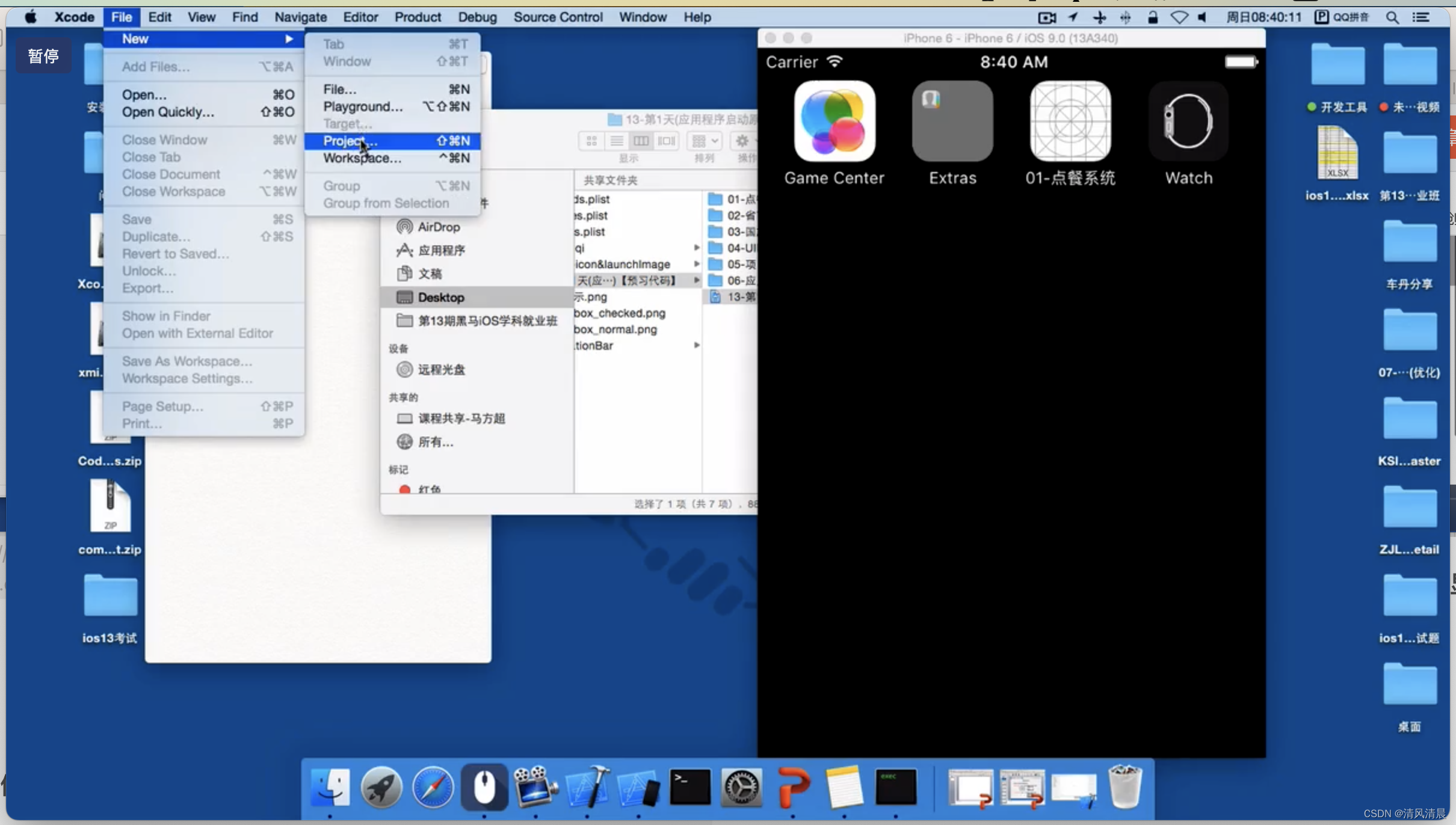Open the Debug menu

point(477,17)
